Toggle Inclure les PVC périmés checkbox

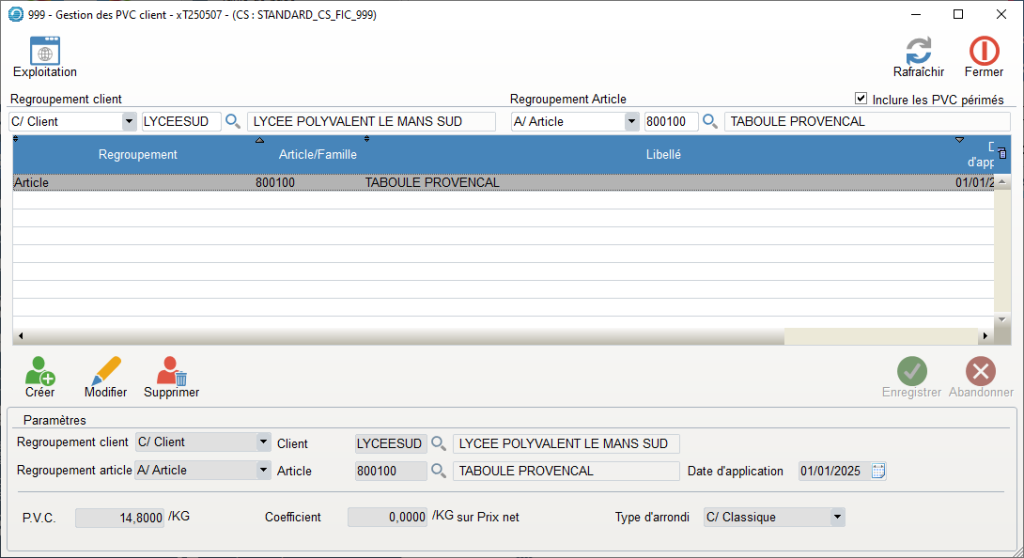point(860,99)
